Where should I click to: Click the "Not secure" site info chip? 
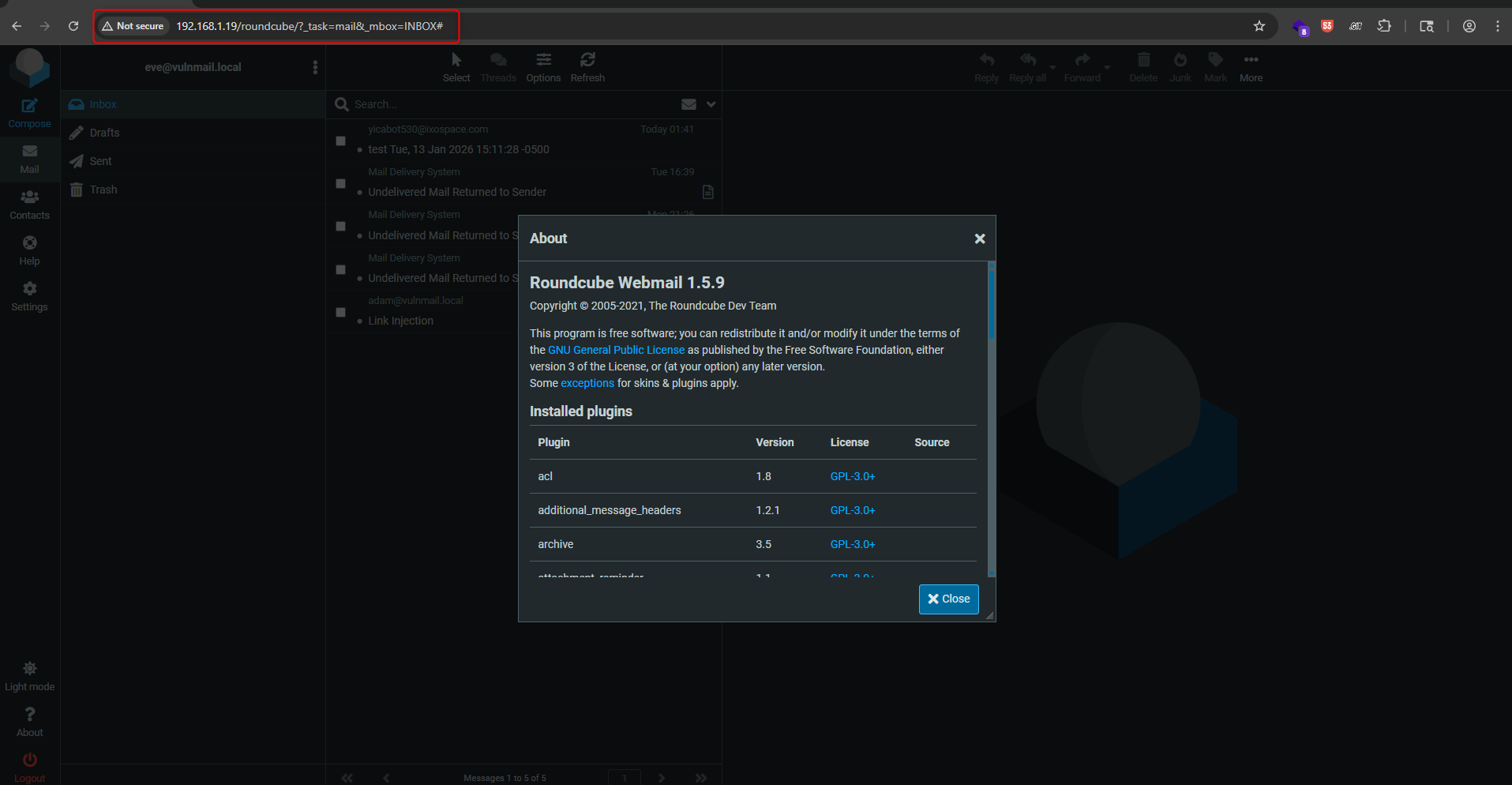coord(133,26)
